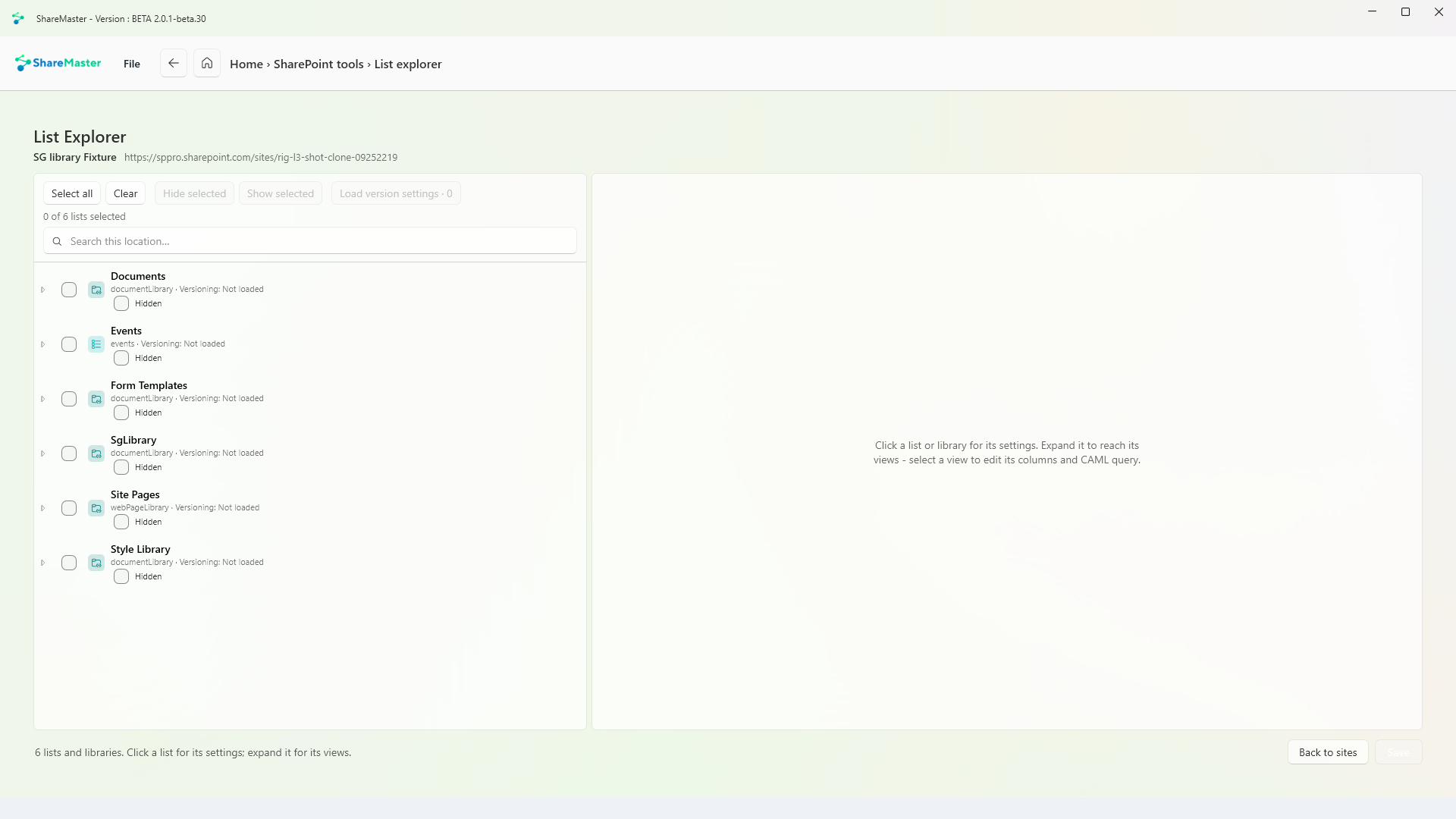Open the home icon button
This screenshot has height=819, width=1456.
tap(207, 64)
